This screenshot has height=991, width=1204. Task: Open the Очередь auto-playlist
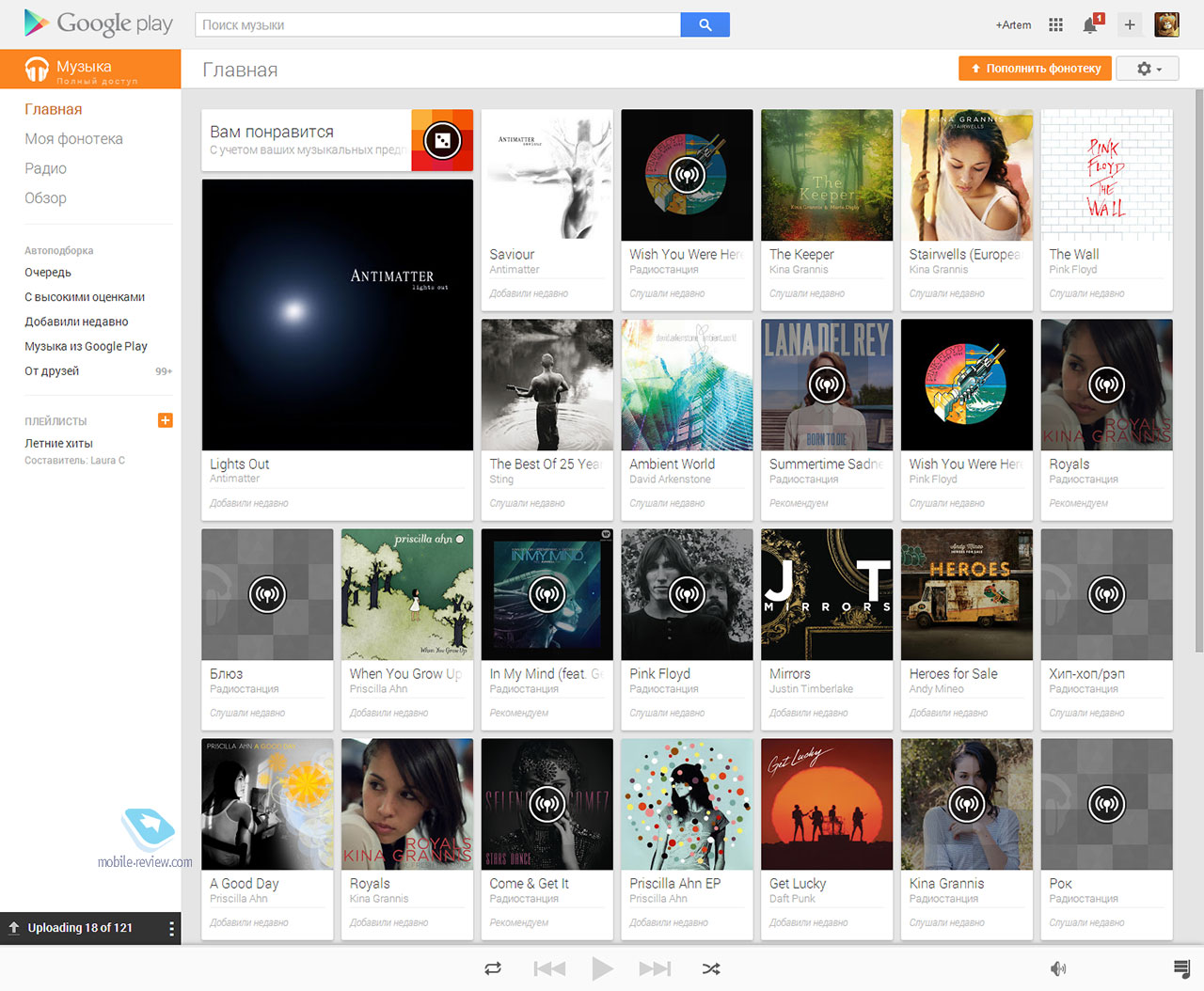point(48,273)
